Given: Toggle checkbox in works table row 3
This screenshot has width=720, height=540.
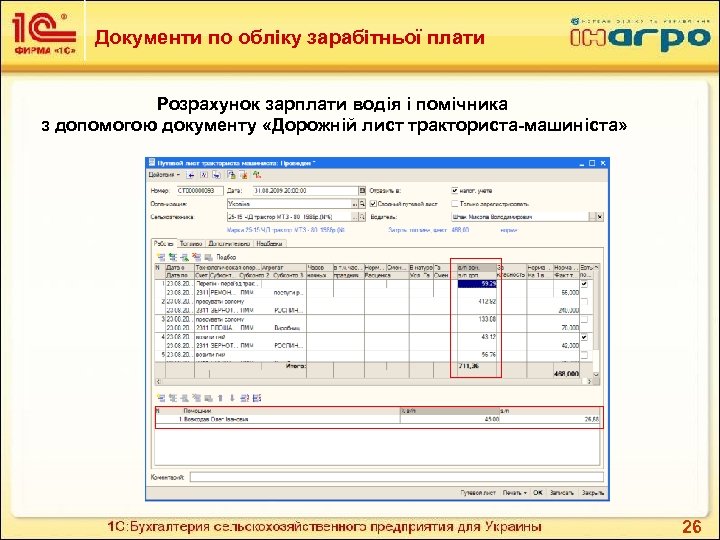Looking at the screenshot, I should coord(584,320).
